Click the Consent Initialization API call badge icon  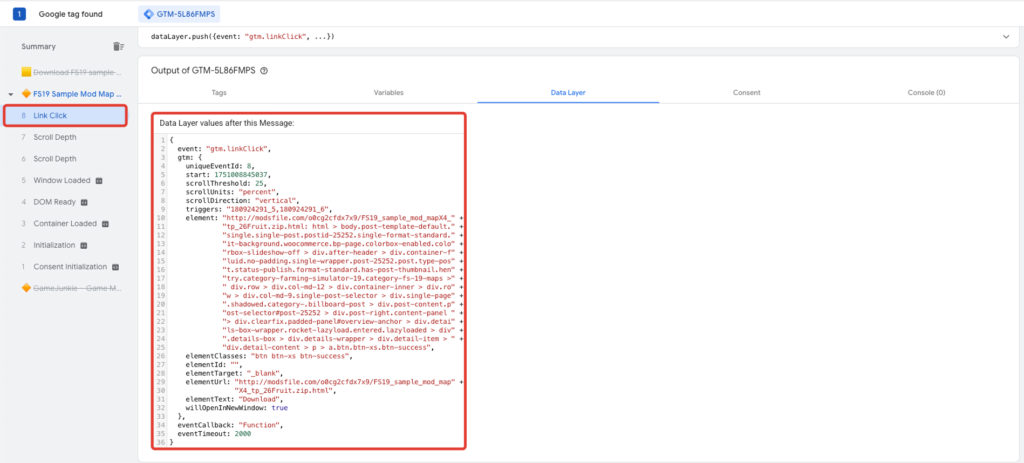116,267
